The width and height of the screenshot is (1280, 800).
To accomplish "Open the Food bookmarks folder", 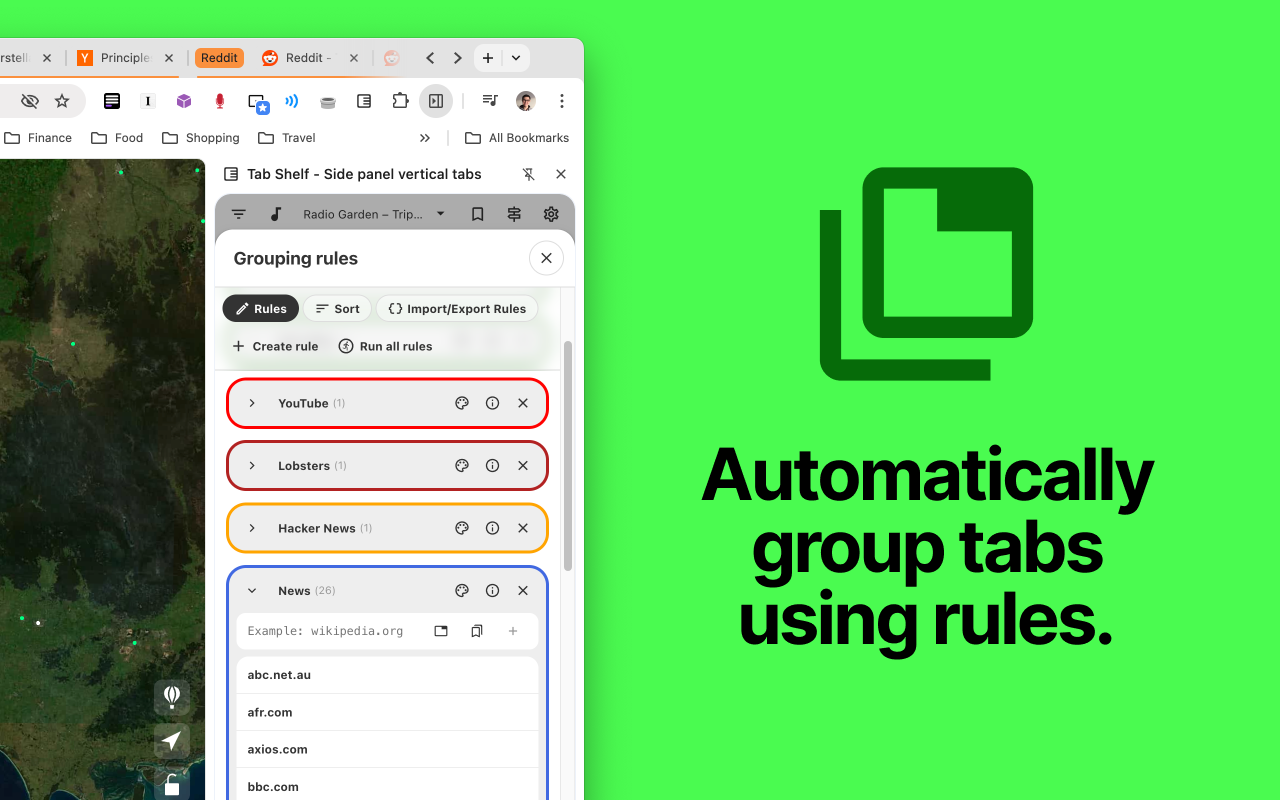I will click(x=117, y=138).
